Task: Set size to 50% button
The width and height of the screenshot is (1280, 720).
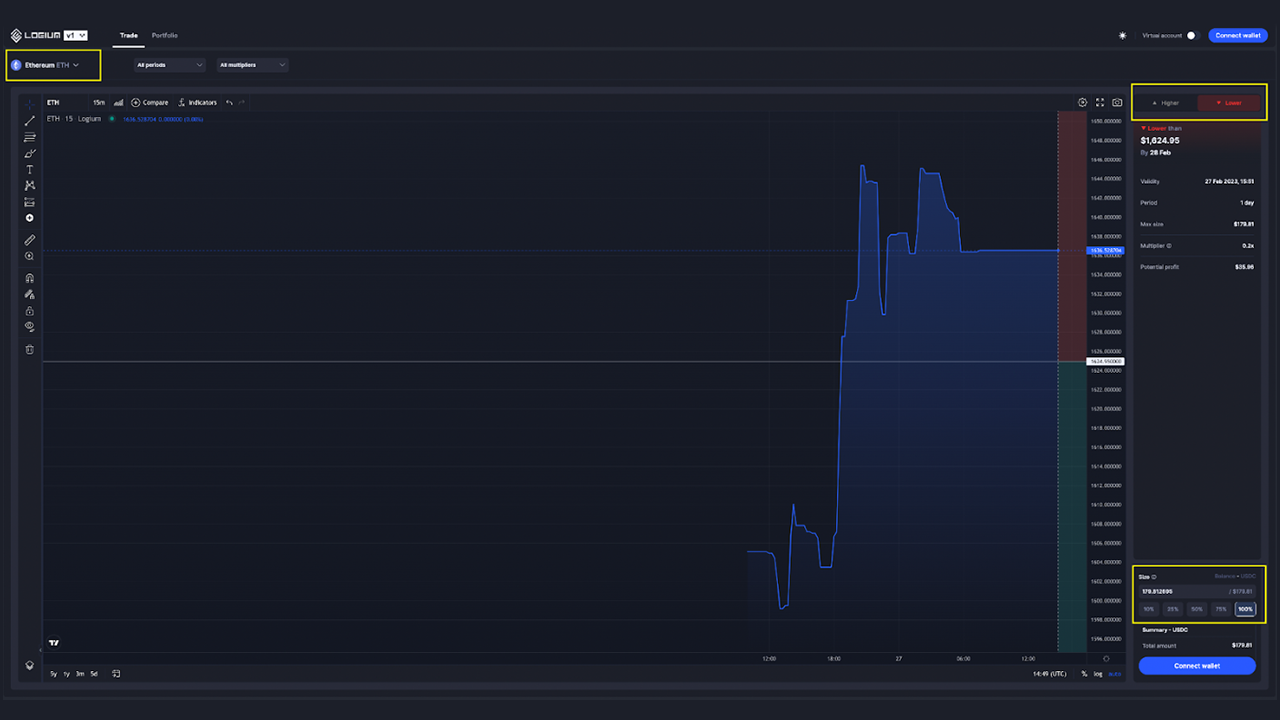Action: click(x=1197, y=609)
